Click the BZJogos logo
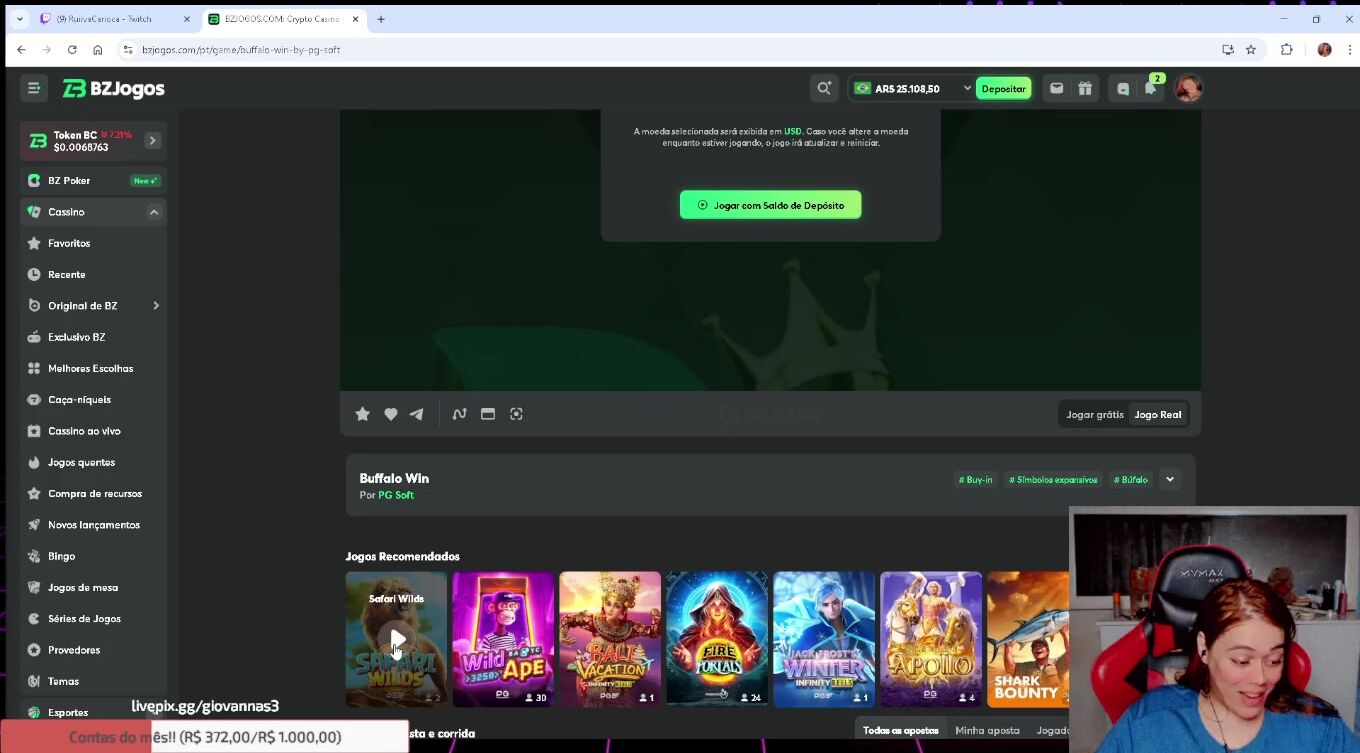This screenshot has width=1360, height=753. point(113,89)
